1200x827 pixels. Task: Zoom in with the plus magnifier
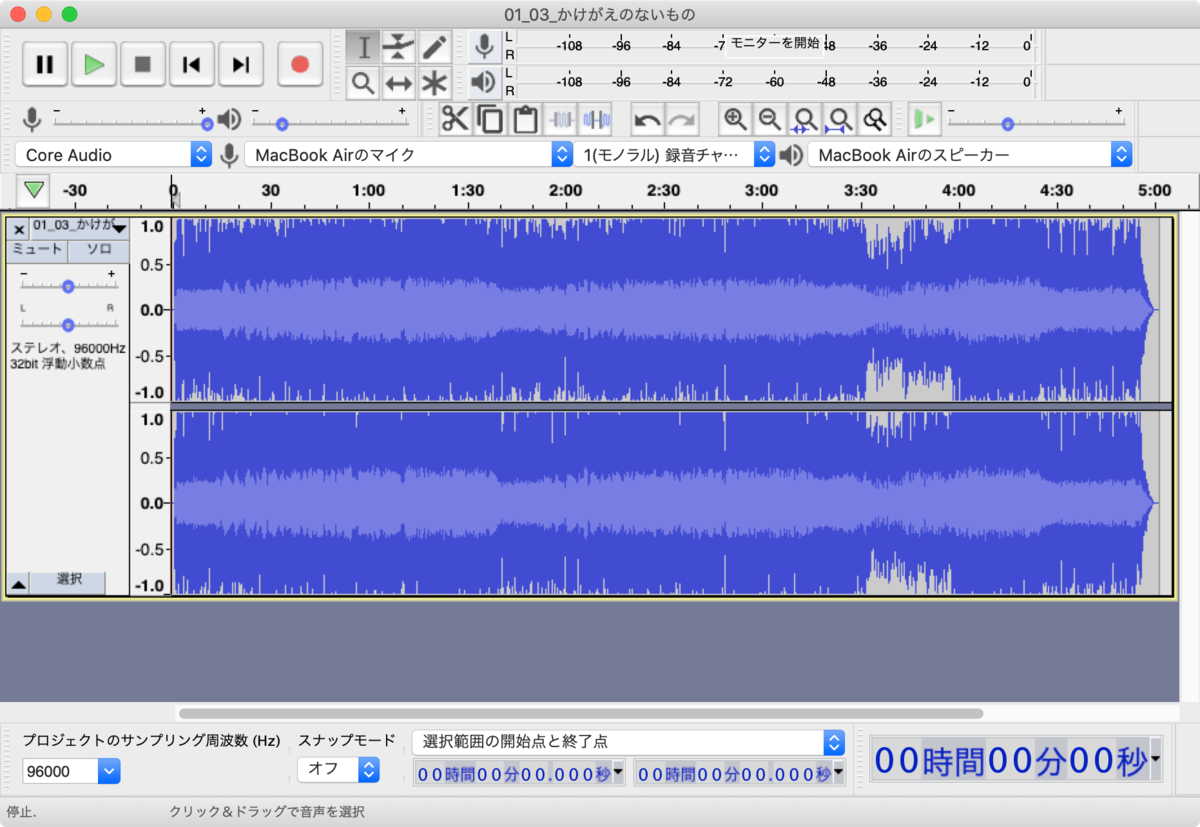coord(735,120)
